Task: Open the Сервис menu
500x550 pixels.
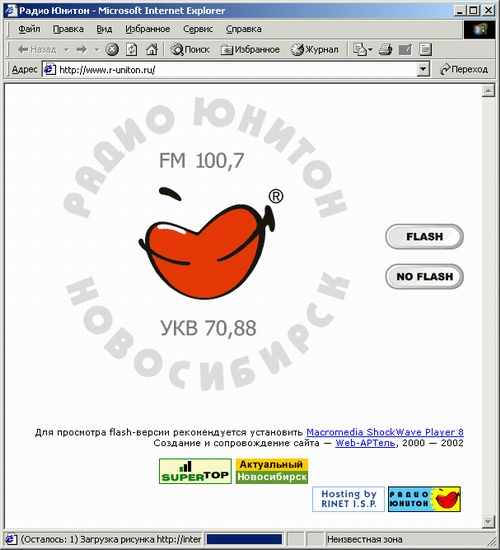Action: [x=198, y=29]
